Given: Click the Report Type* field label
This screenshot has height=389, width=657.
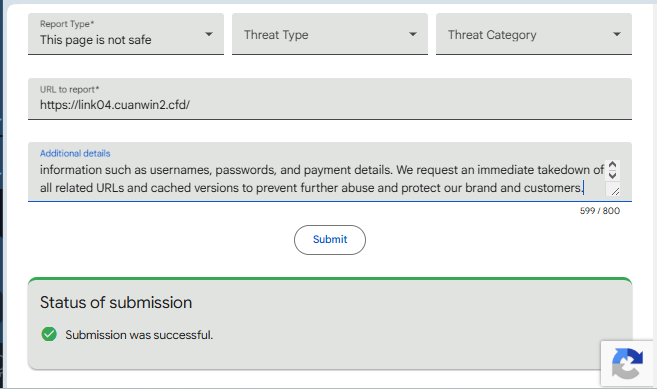Looking at the screenshot, I should [x=67, y=24].
